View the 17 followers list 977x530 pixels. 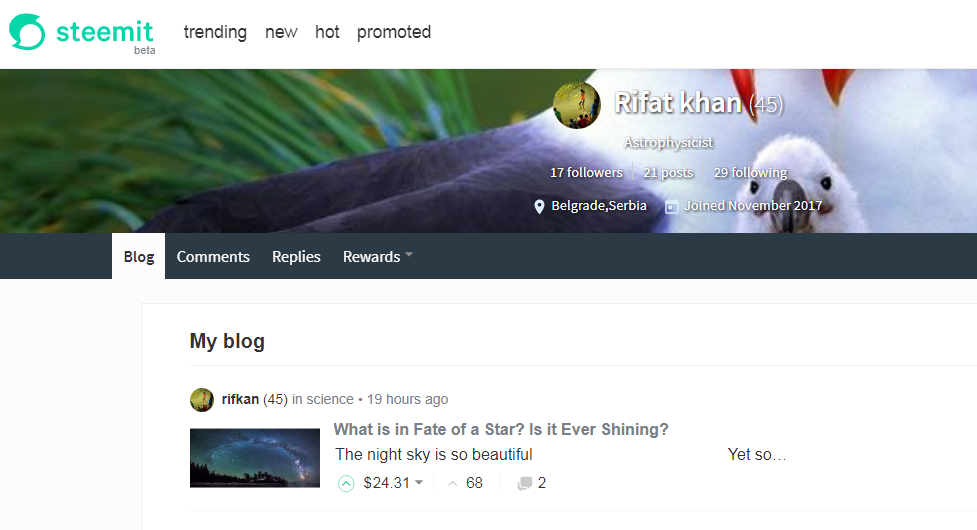point(586,173)
